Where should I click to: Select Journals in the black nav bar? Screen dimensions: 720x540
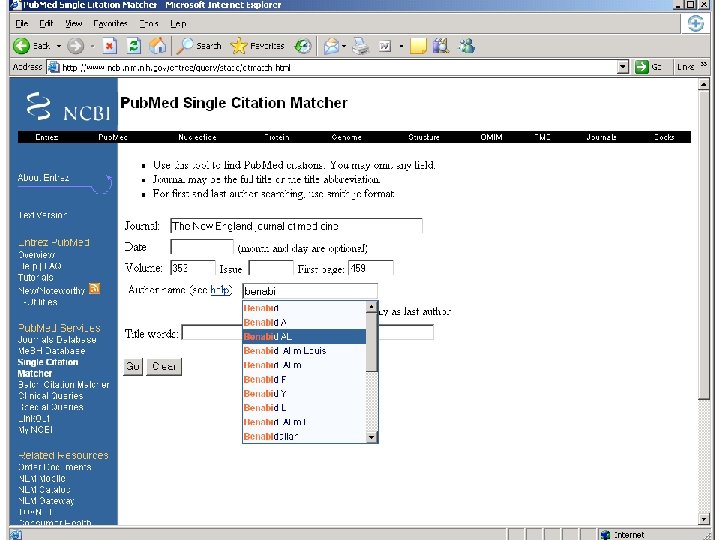[x=602, y=137]
